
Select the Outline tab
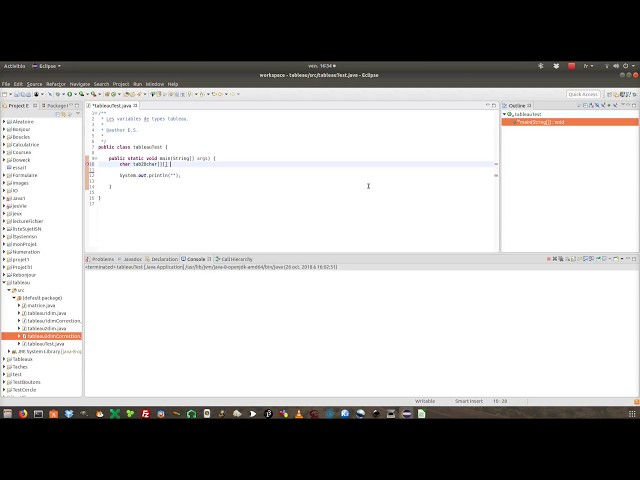click(517, 106)
